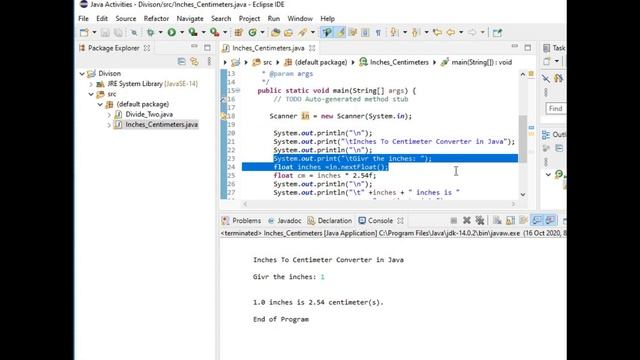Click the Clear Console icon
The height and width of the screenshot is (360, 640).
click(497, 220)
